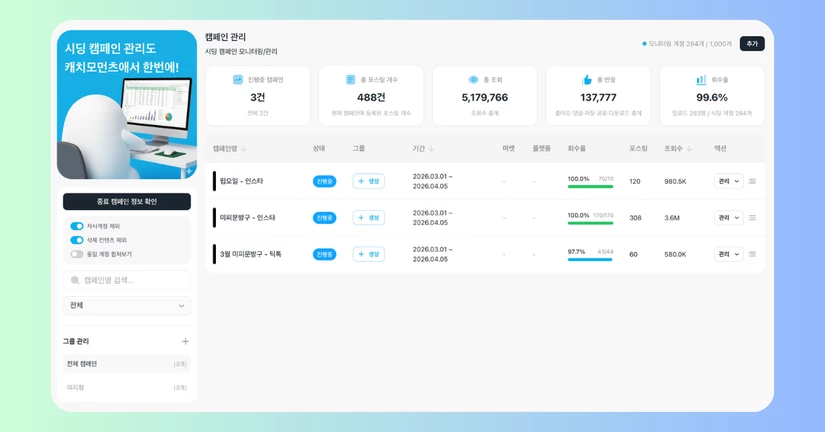Click the bar chart icon on 회수율 card

pos(701,79)
